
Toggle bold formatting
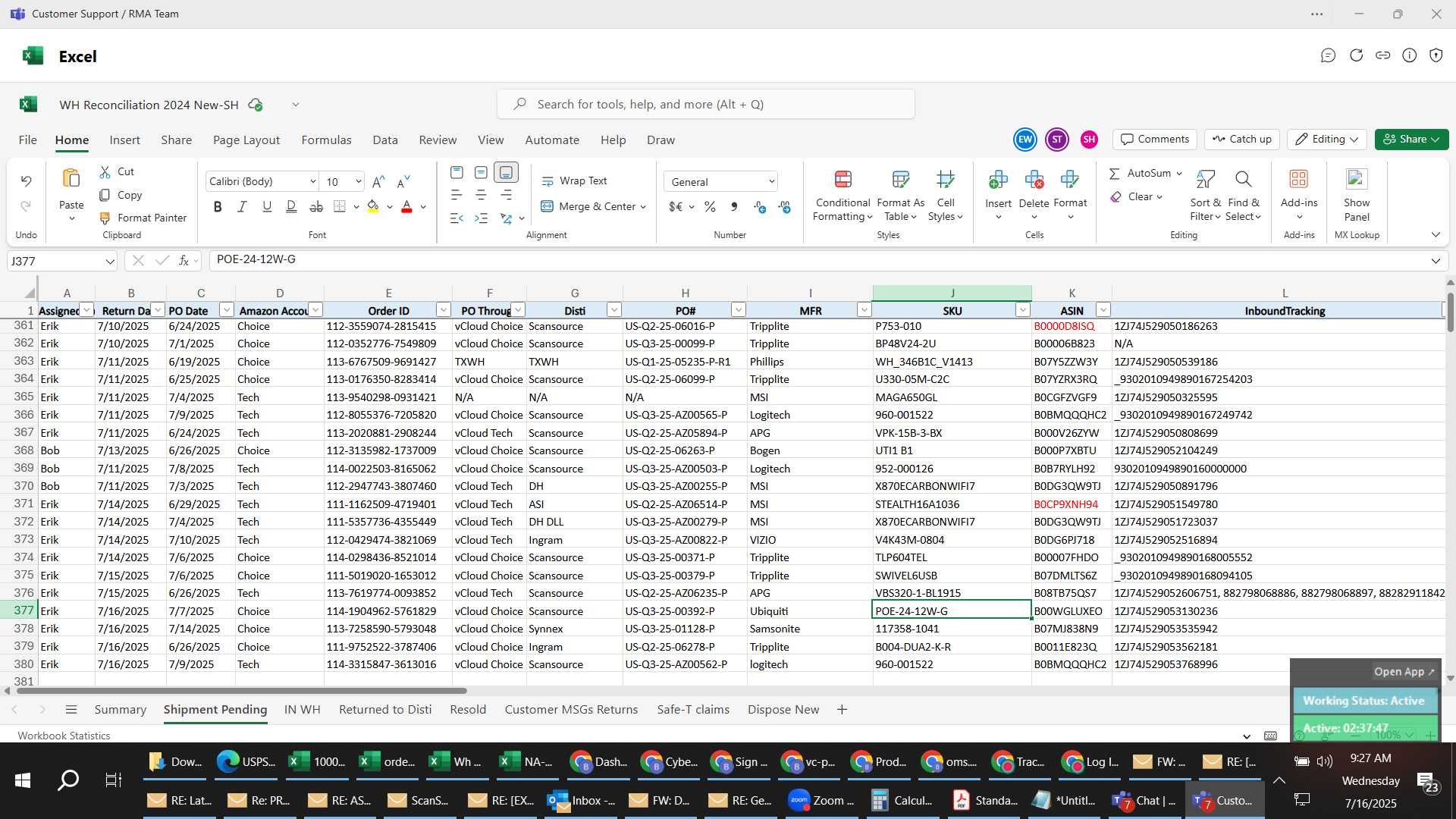click(218, 206)
